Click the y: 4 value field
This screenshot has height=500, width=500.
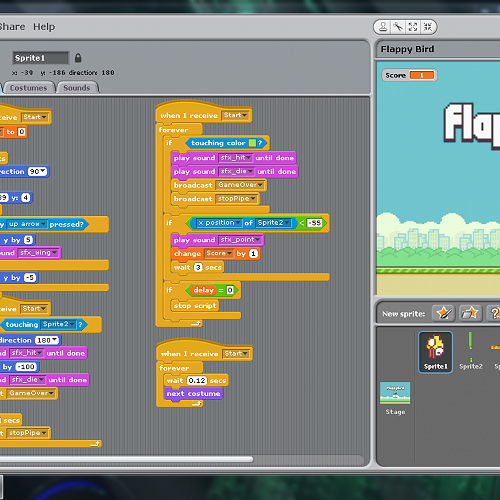click(x=26, y=198)
